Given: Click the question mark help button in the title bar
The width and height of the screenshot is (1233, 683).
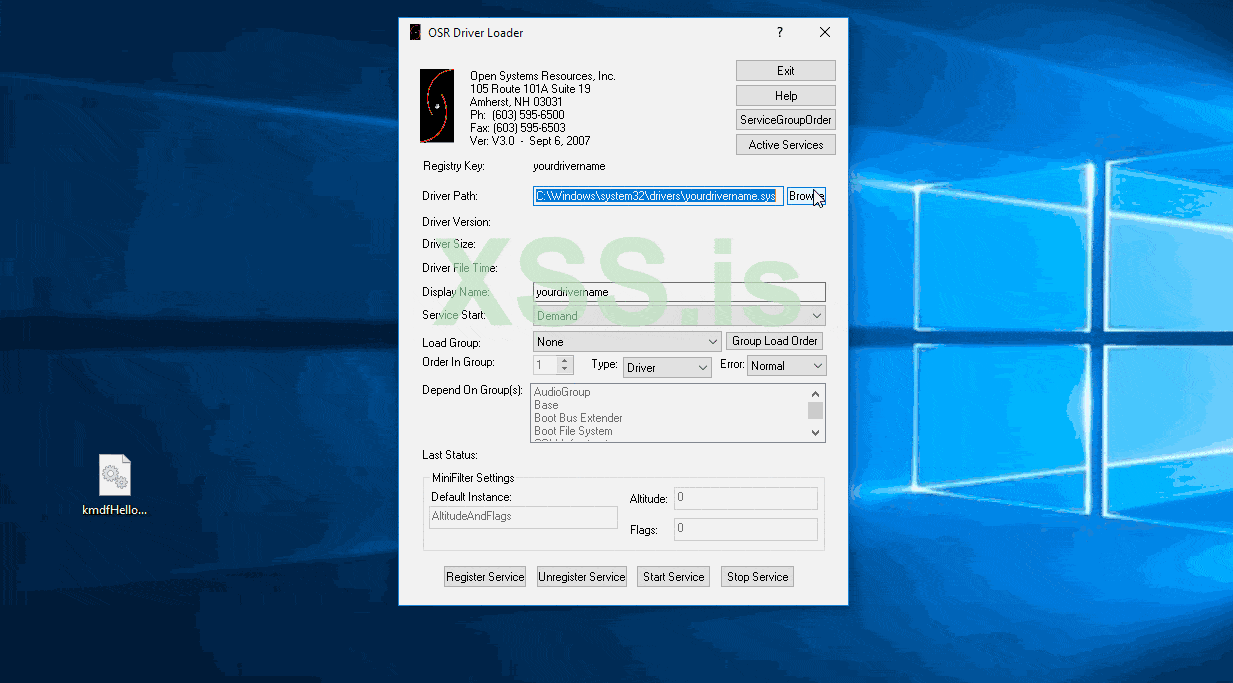Looking at the screenshot, I should 780,32.
